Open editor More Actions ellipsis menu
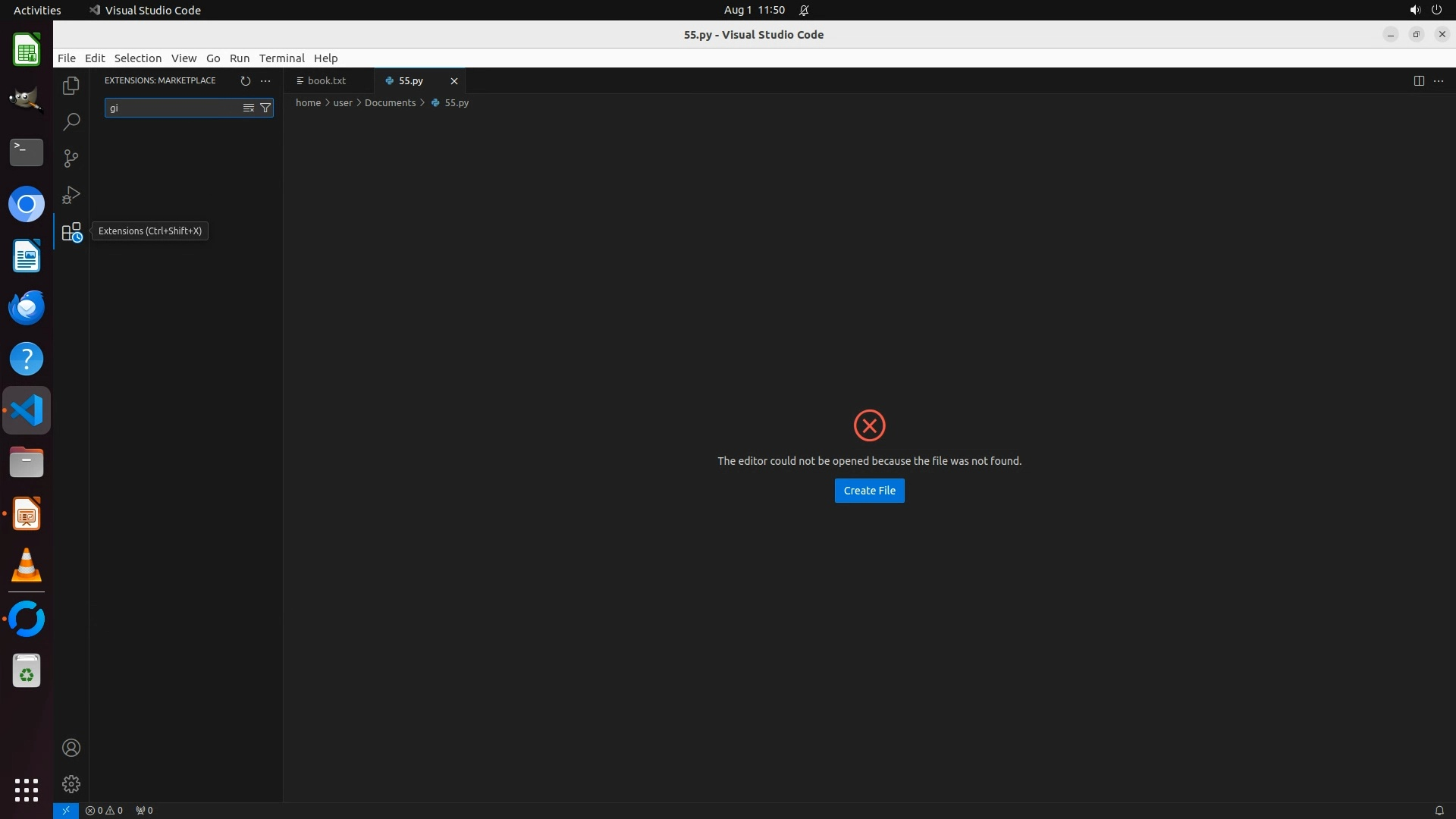This screenshot has width=1456, height=819. tap(1439, 80)
